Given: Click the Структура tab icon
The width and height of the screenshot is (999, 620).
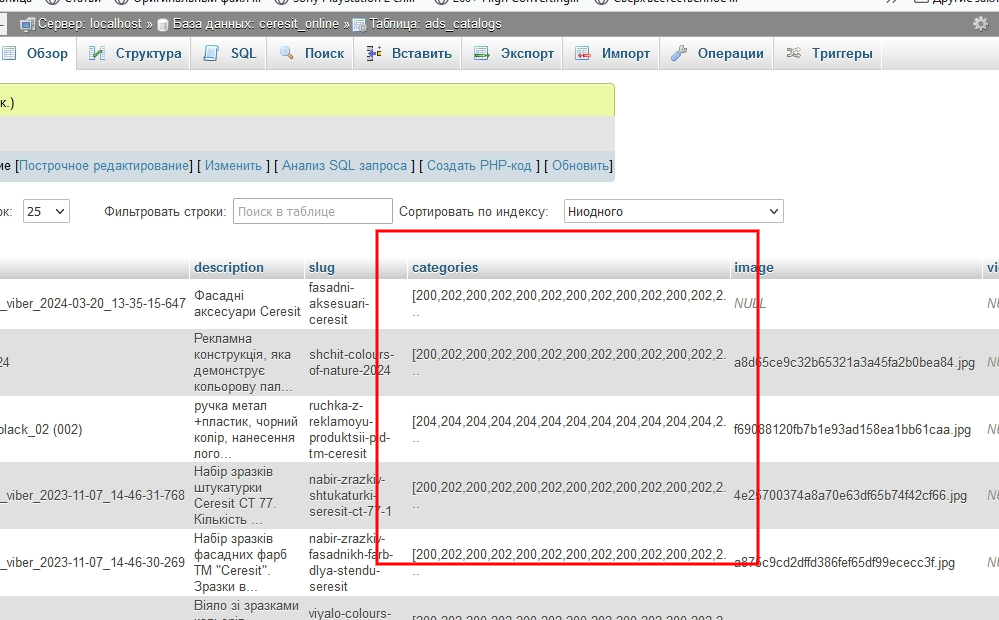Looking at the screenshot, I should click(x=97, y=53).
